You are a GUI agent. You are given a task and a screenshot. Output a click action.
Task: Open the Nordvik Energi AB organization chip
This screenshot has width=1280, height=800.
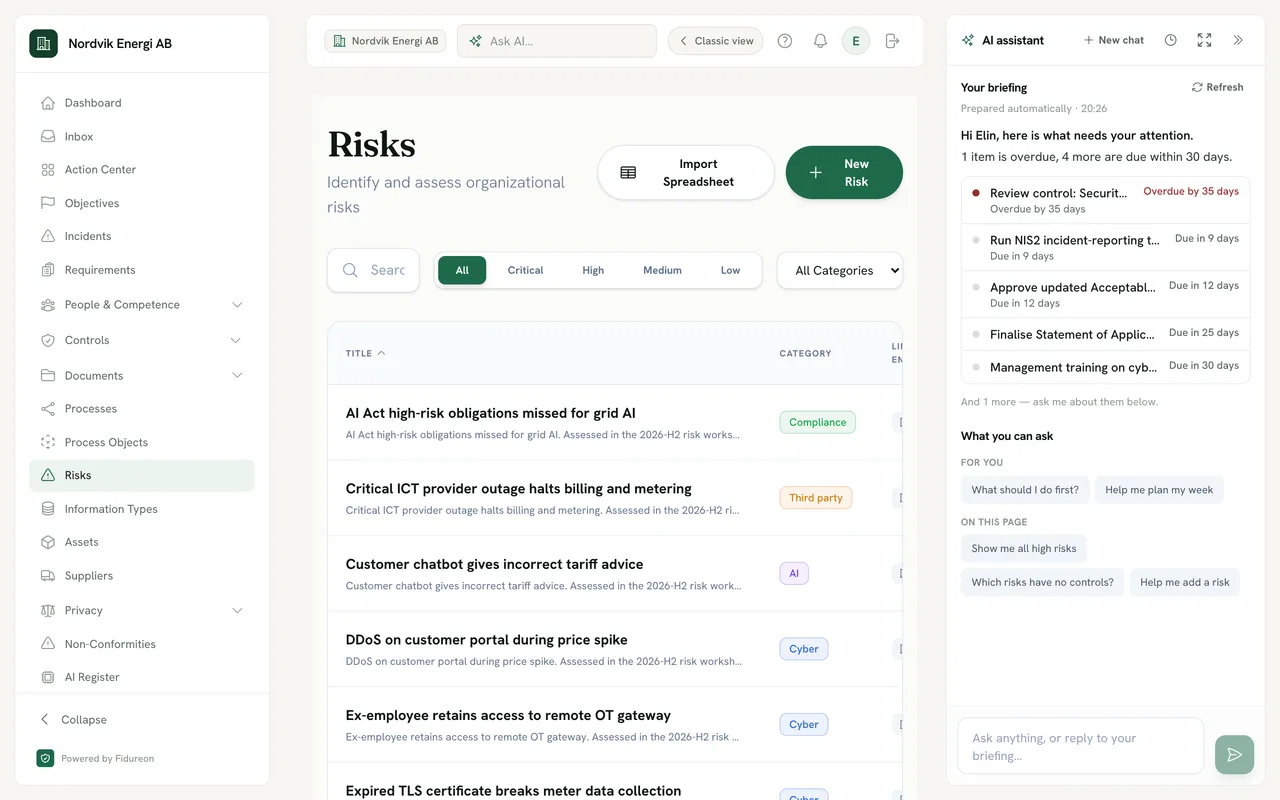point(385,41)
